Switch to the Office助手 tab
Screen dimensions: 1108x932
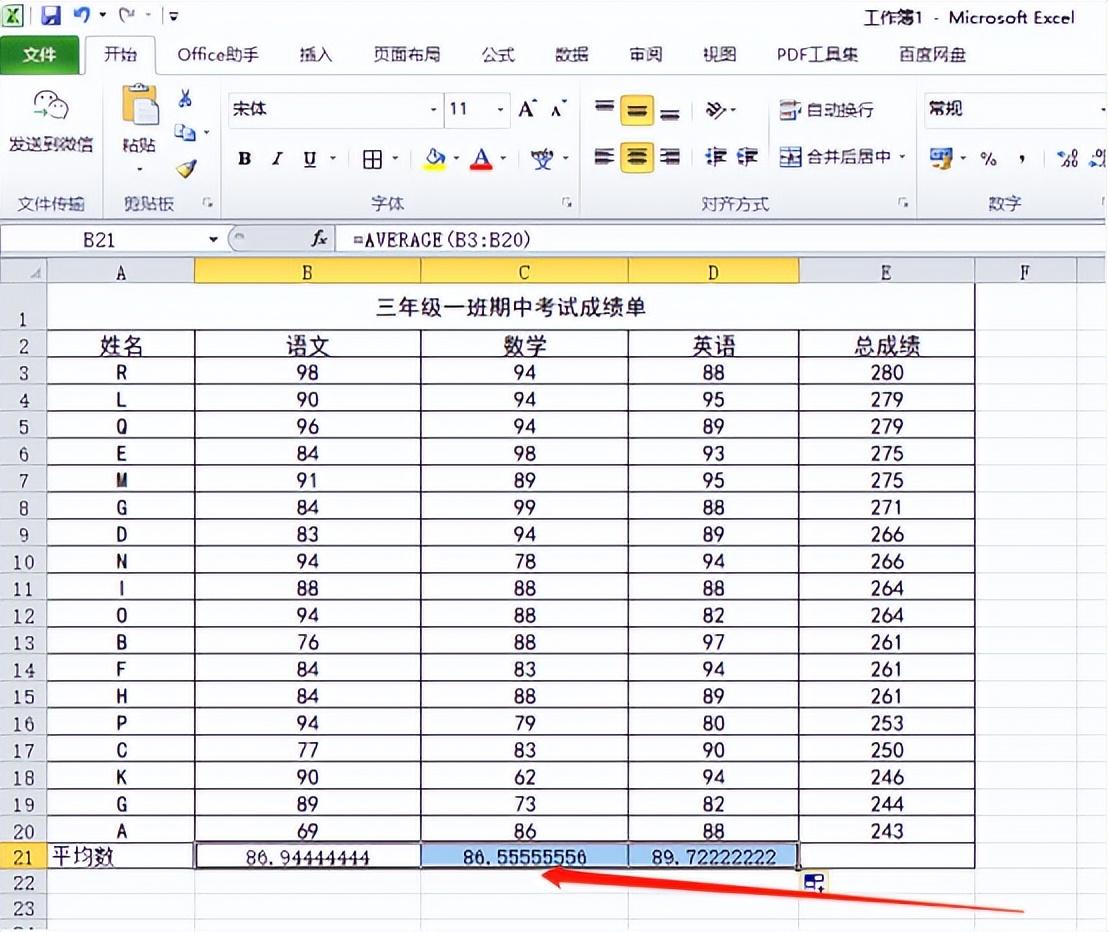(x=218, y=54)
